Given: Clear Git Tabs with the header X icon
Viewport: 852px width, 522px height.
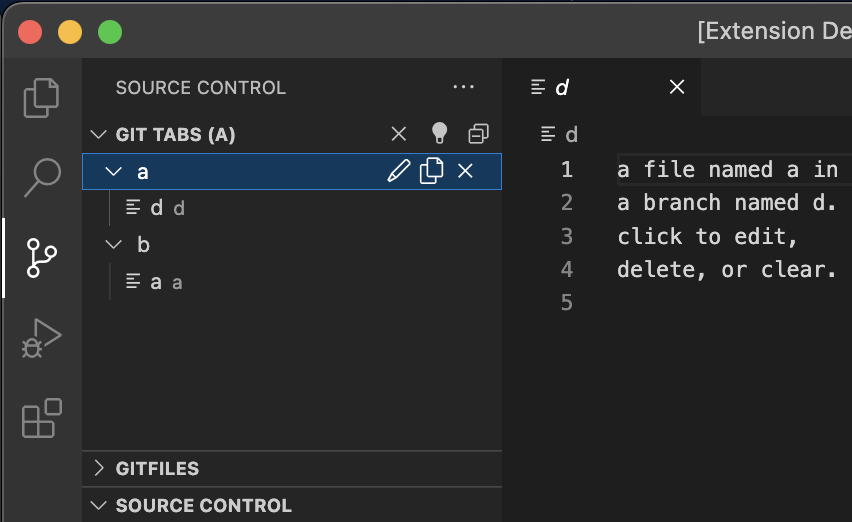Looking at the screenshot, I should (x=399, y=134).
